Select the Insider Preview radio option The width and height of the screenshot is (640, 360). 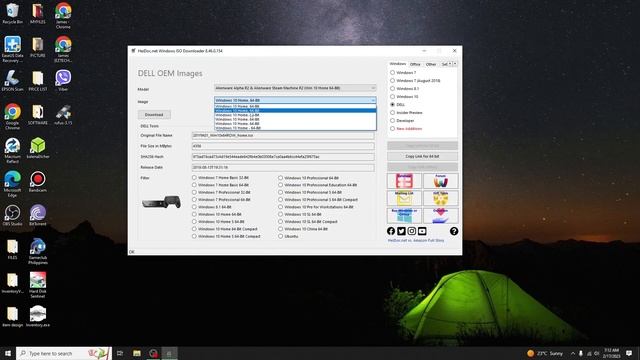pyautogui.click(x=392, y=112)
